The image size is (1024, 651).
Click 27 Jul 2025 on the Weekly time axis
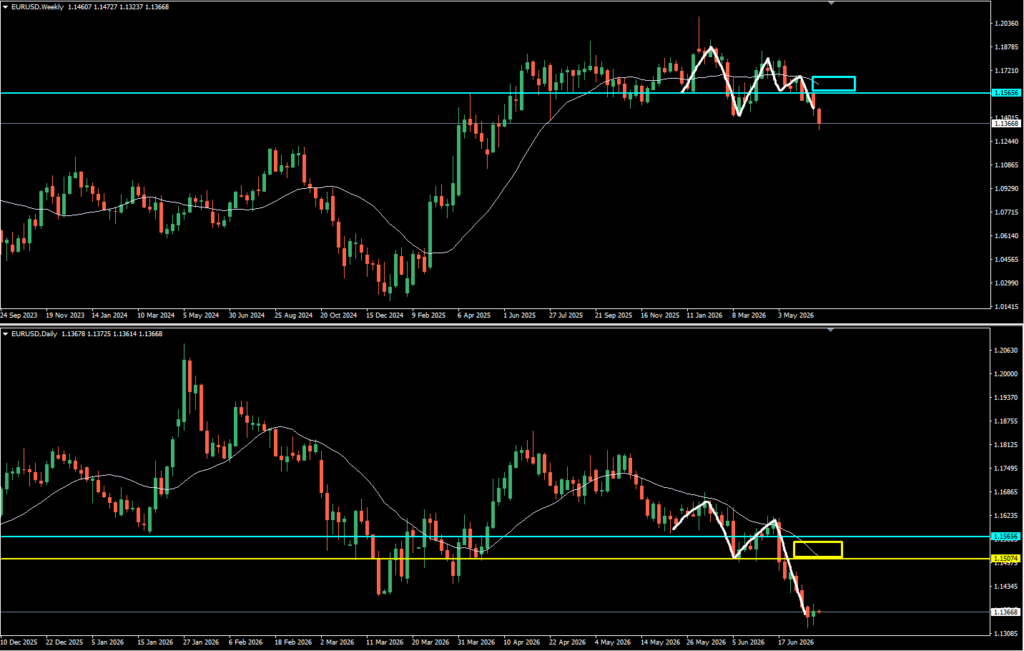coord(566,315)
